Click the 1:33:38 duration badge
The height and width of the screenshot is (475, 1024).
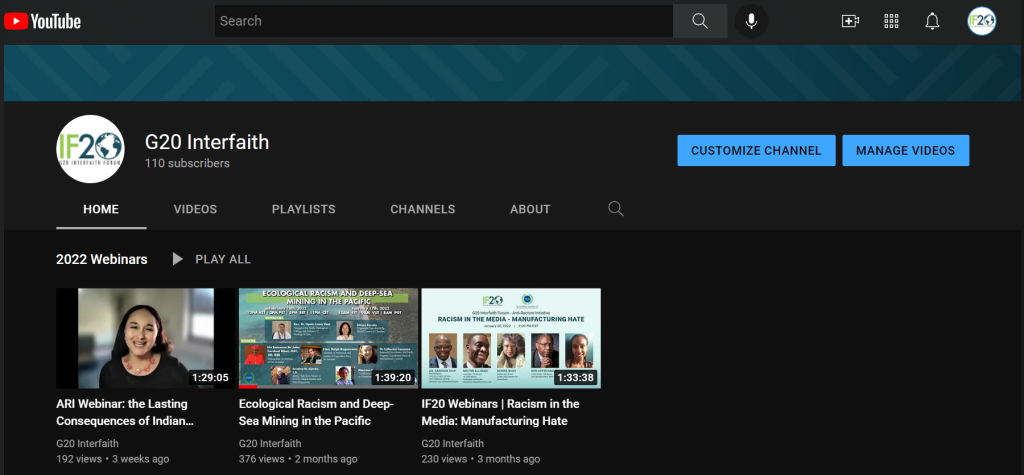coord(576,378)
